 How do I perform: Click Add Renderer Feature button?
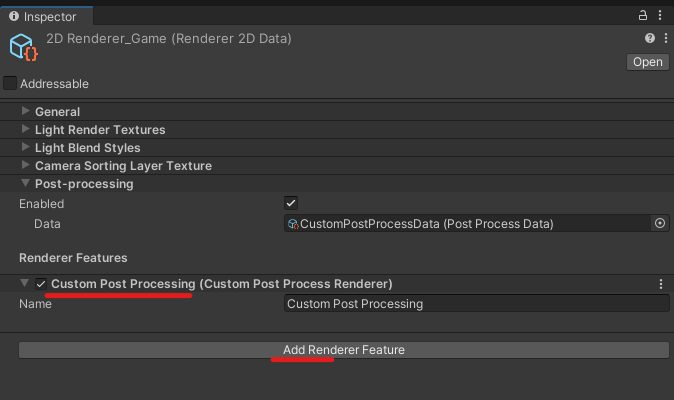[343, 350]
